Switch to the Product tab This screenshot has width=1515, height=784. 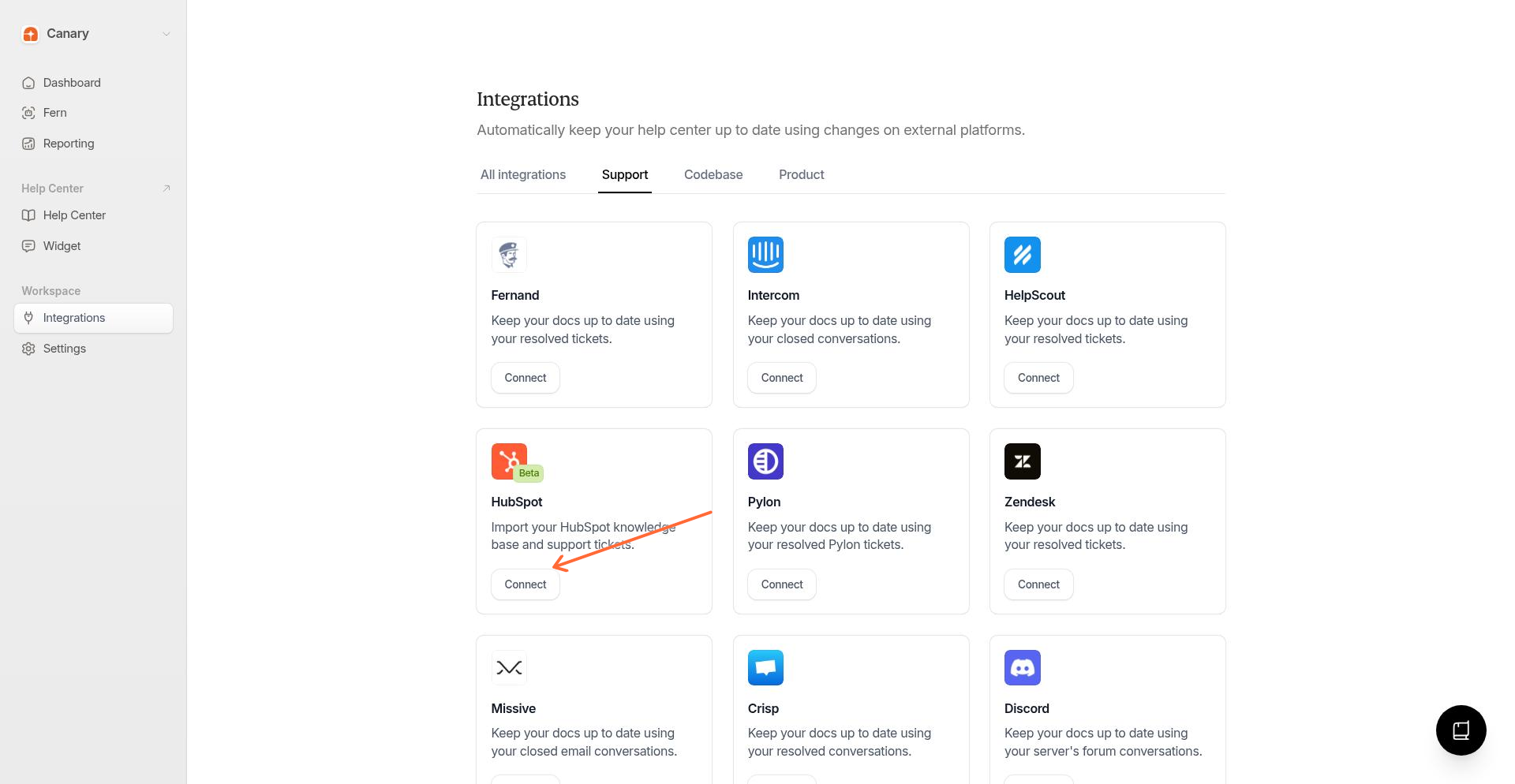click(801, 174)
